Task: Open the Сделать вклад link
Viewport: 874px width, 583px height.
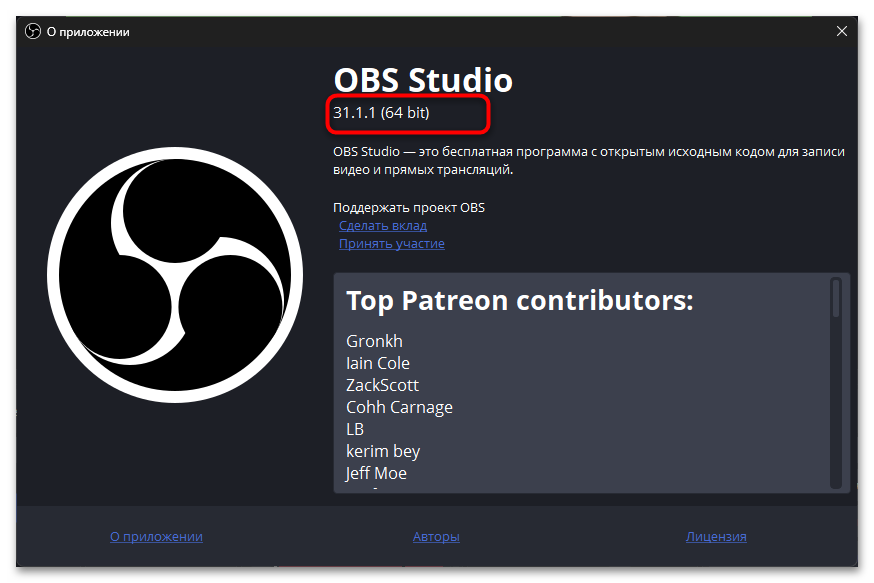Action: pos(383,226)
